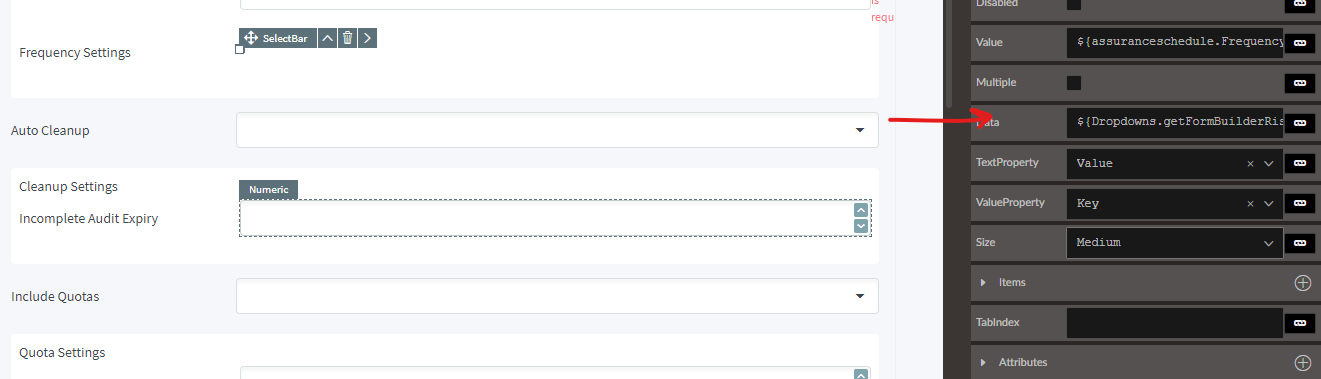This screenshot has height=379, width=1321.
Task: Expand the Attributes section
Action: point(984,363)
